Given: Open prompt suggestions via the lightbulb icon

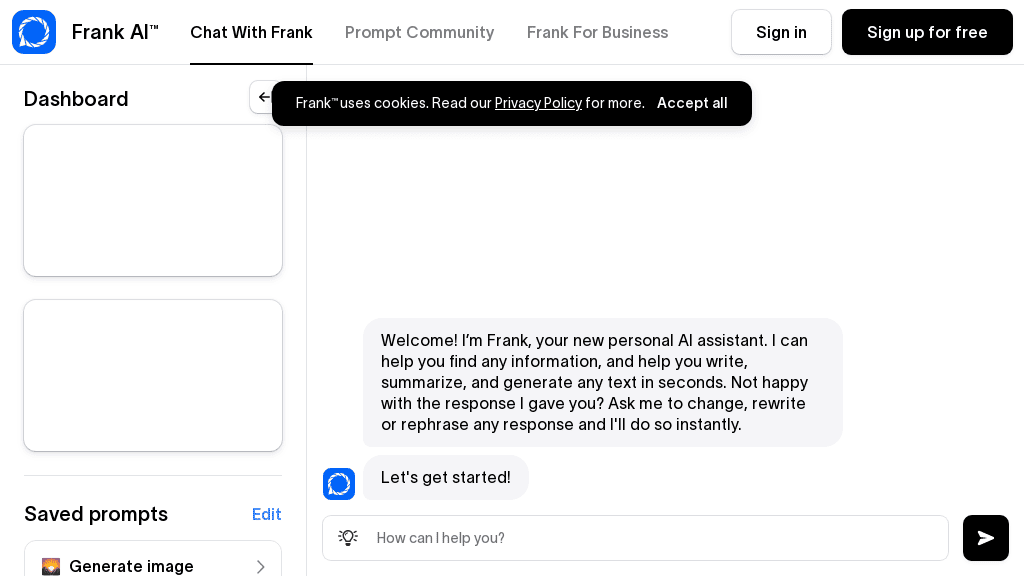Looking at the screenshot, I should (348, 538).
